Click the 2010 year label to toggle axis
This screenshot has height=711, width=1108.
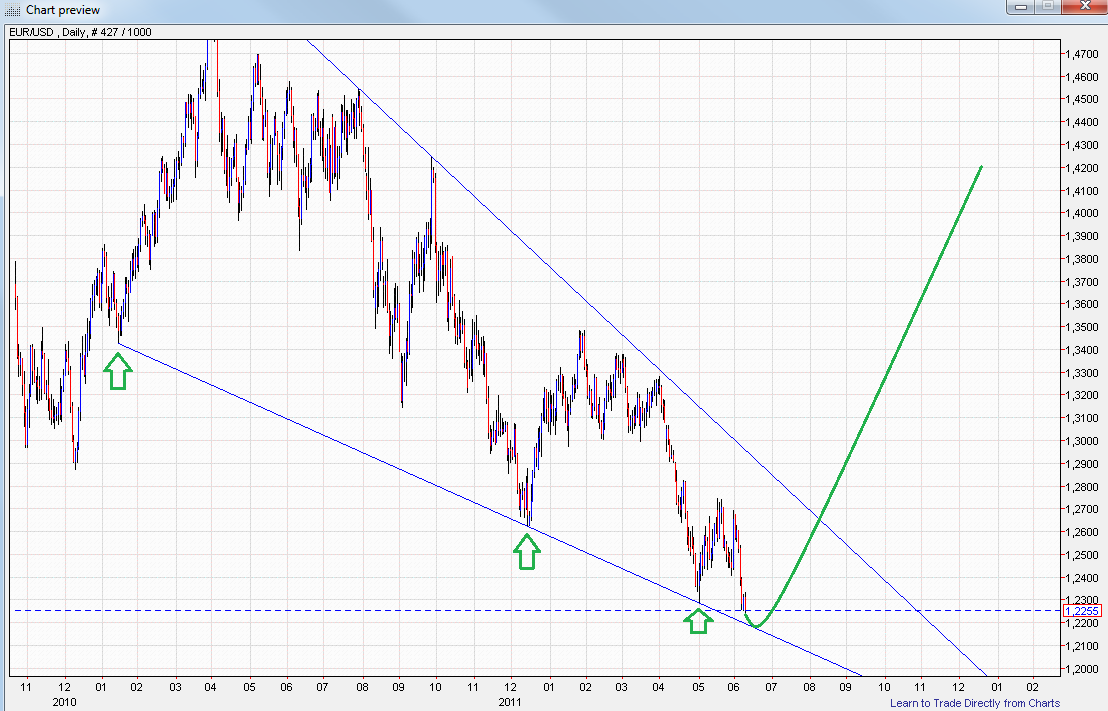pos(64,701)
